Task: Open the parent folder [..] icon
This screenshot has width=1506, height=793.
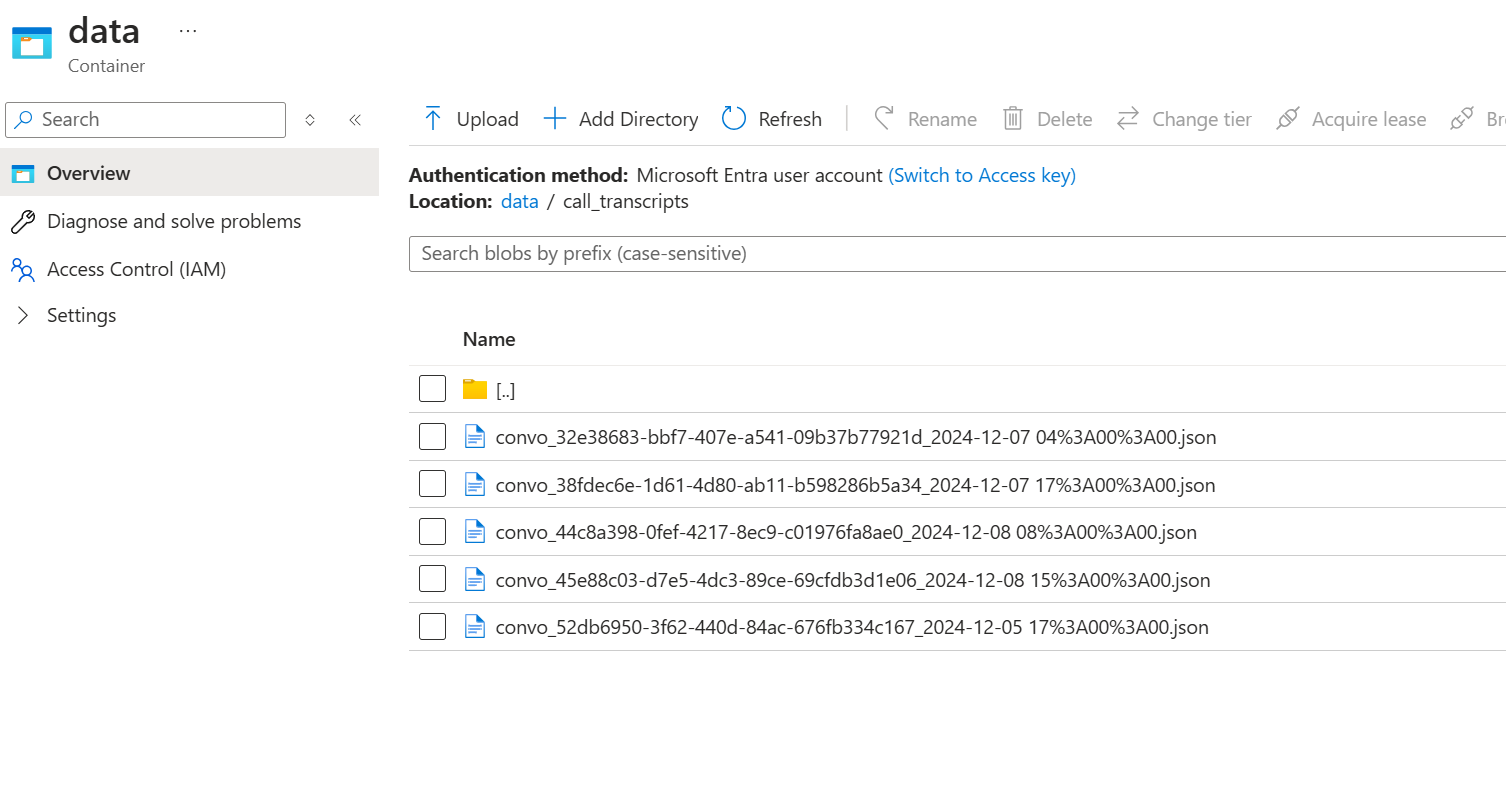Action: point(475,390)
